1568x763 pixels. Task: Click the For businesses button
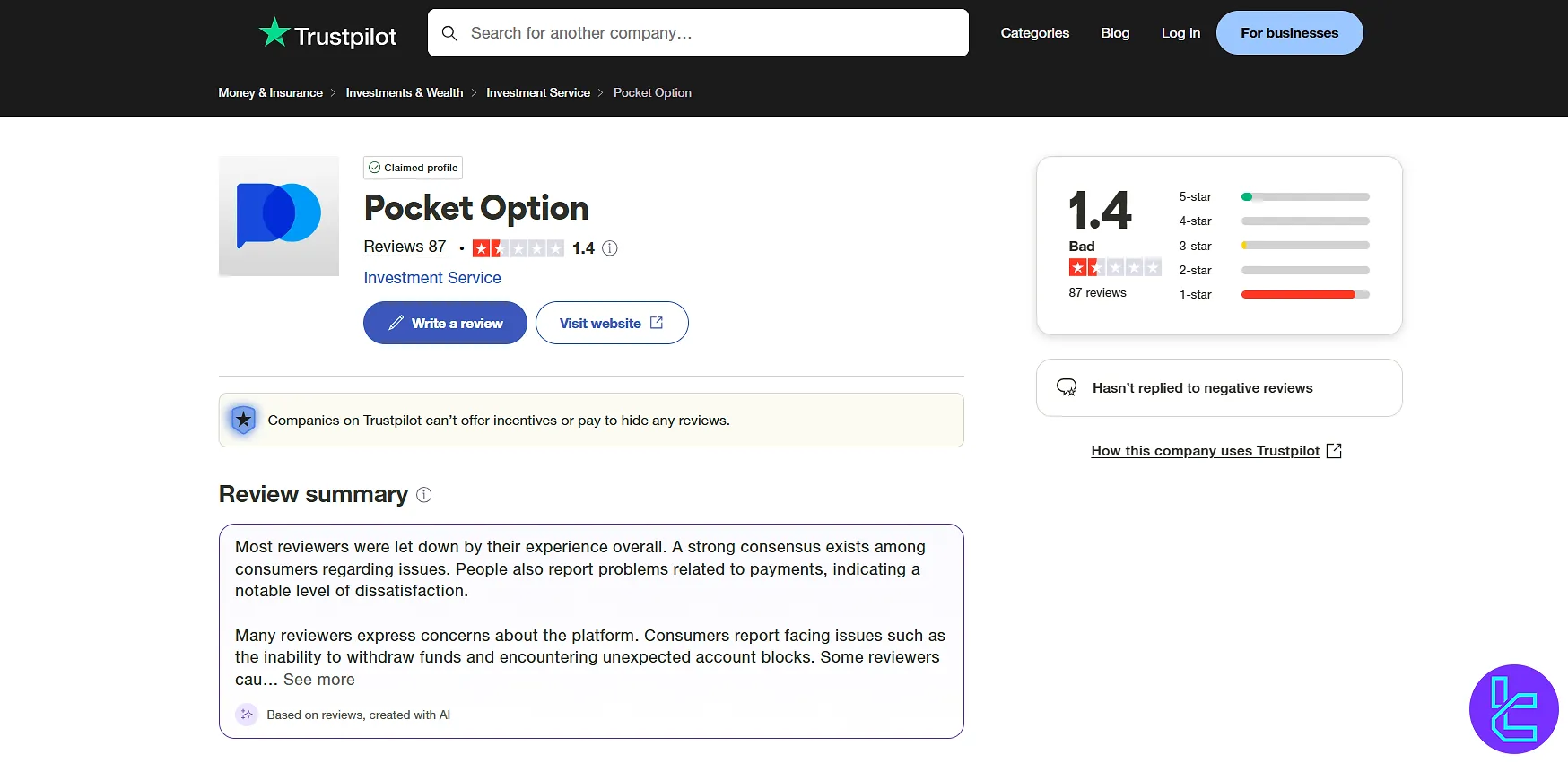click(1289, 33)
